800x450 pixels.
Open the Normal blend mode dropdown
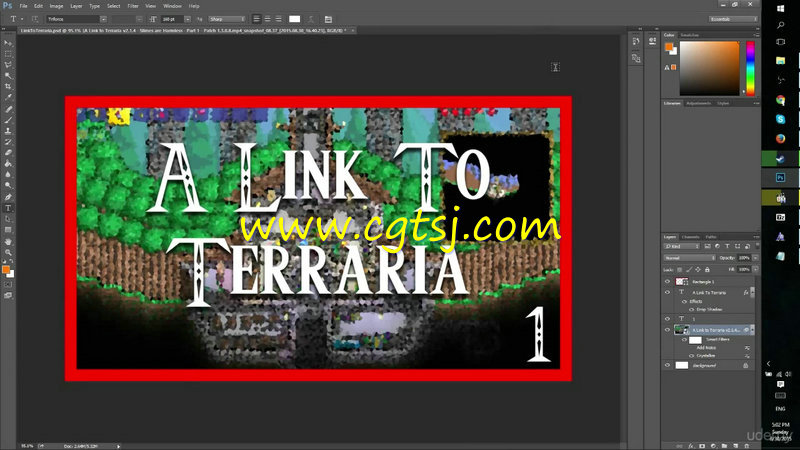689,258
